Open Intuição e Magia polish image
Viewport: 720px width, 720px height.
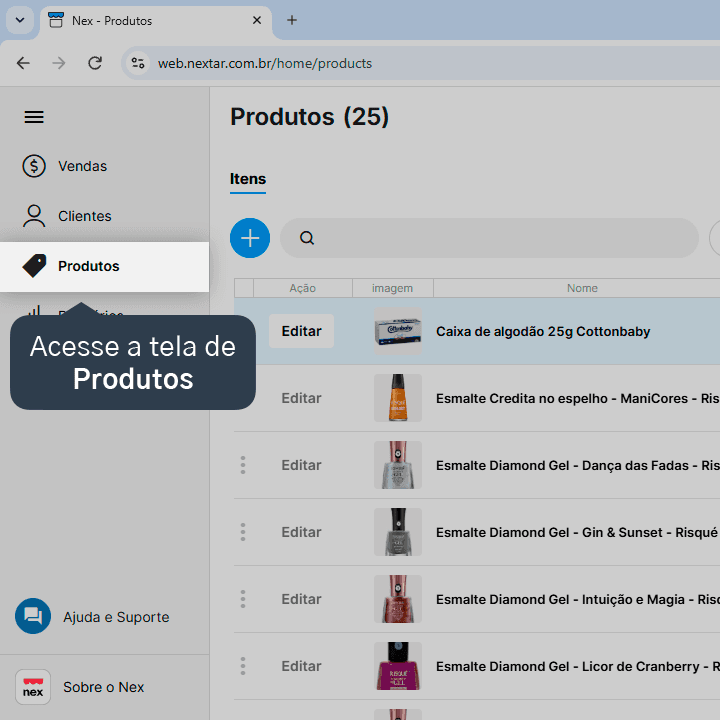pos(398,599)
